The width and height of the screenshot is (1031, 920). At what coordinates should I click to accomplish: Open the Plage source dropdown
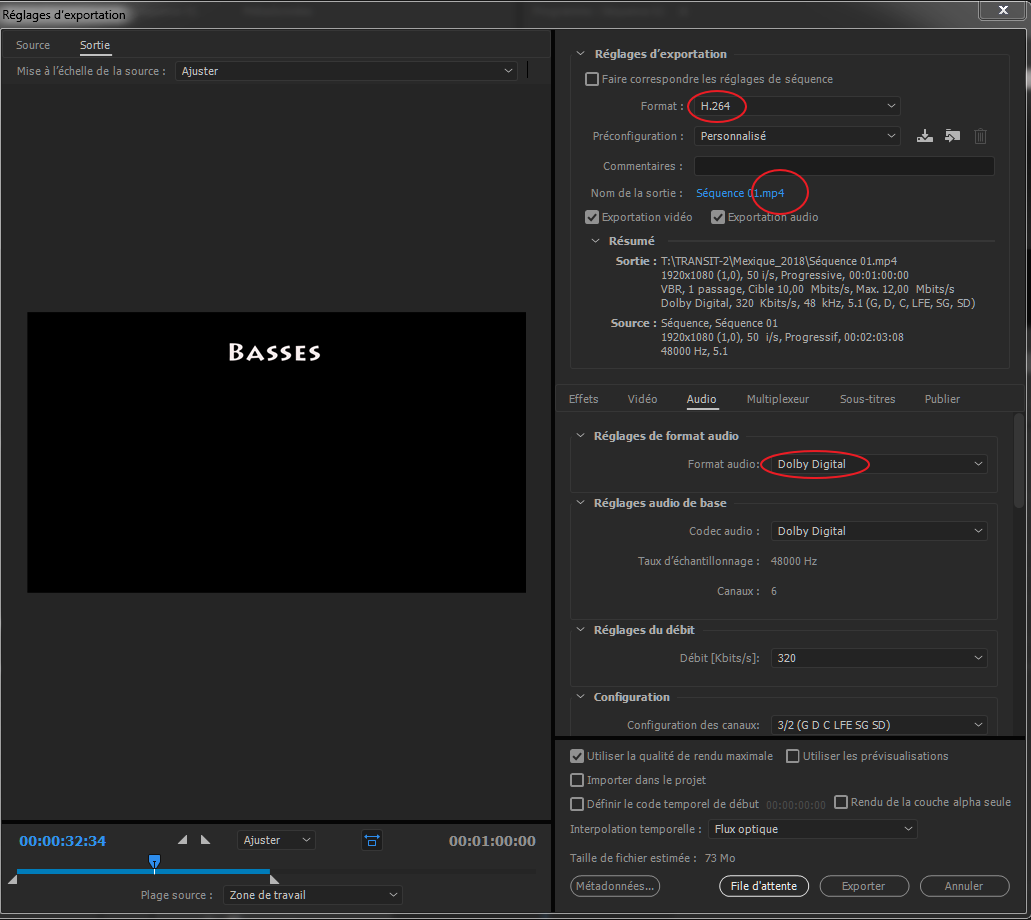point(312,895)
